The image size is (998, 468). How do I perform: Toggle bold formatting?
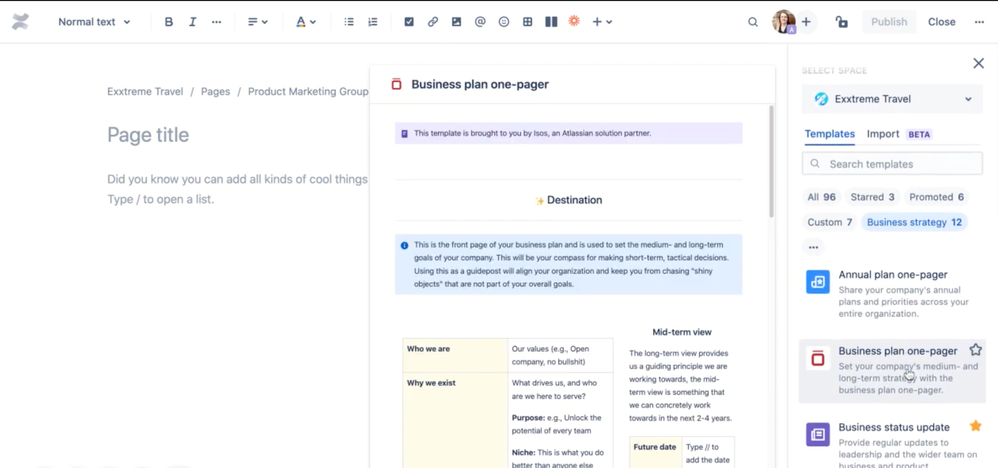[169, 22]
